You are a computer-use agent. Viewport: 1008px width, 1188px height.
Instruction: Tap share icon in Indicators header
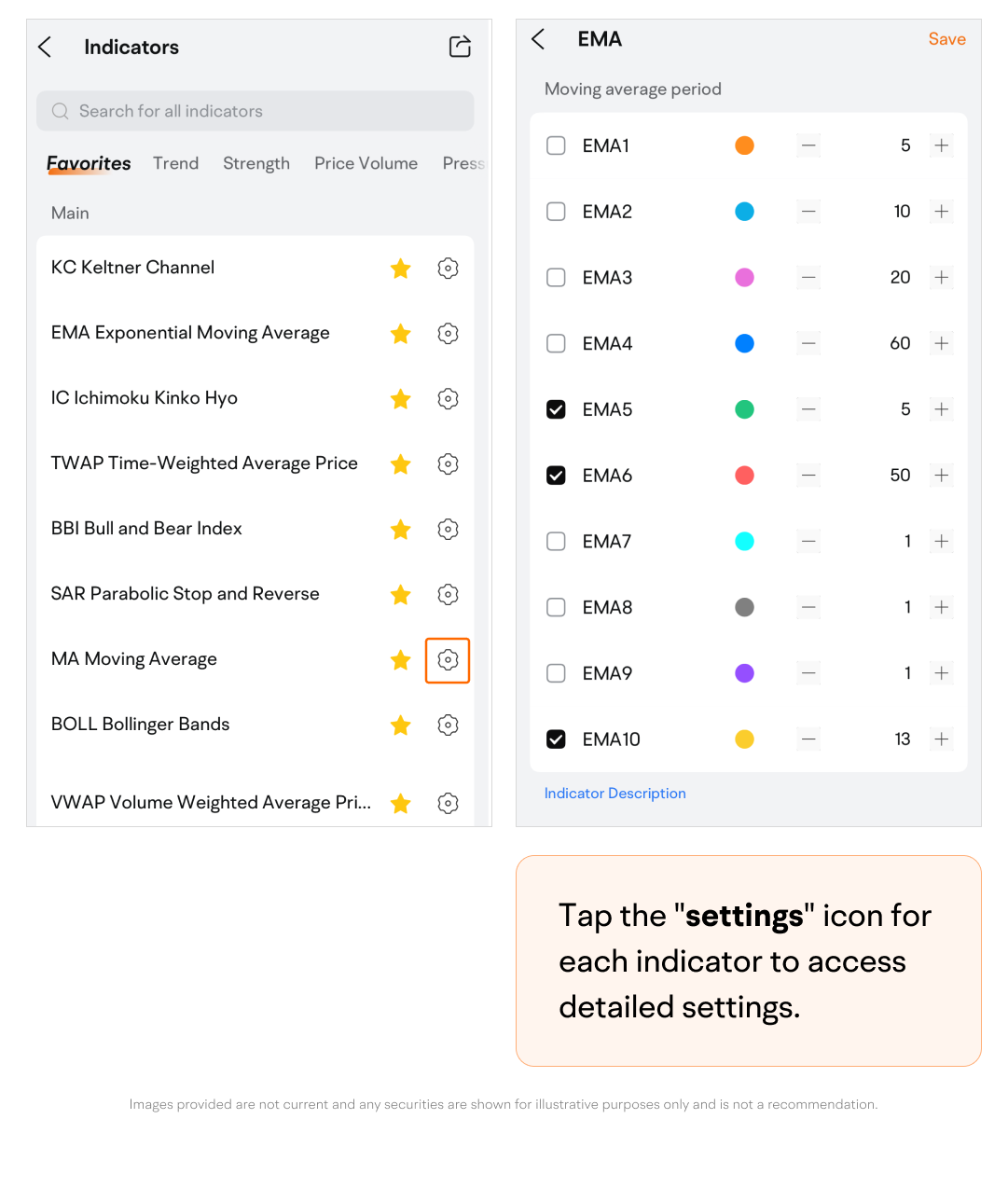pos(460,47)
